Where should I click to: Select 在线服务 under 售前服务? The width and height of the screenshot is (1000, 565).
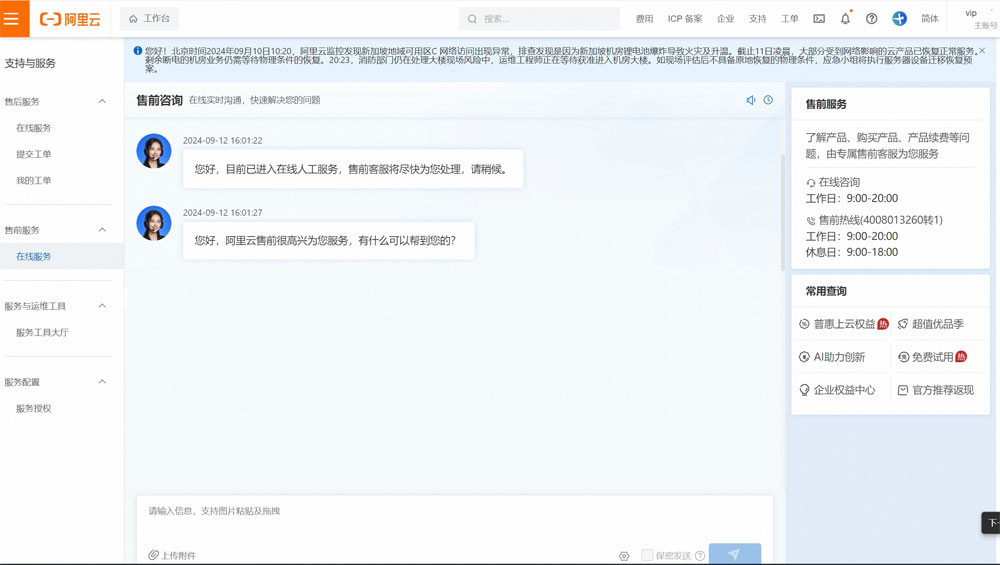[x=34, y=256]
